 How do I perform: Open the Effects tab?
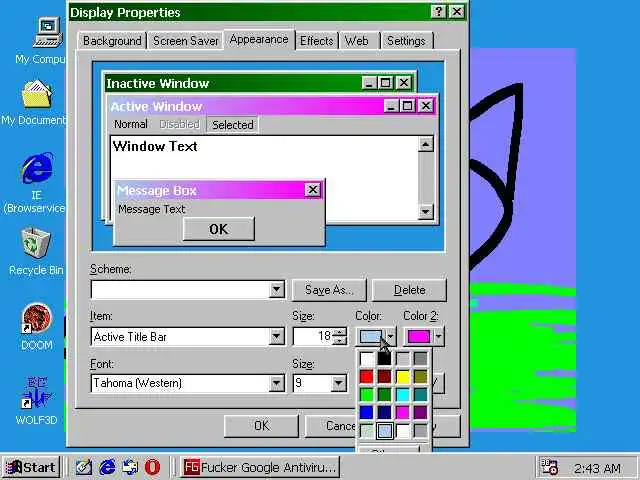316,41
